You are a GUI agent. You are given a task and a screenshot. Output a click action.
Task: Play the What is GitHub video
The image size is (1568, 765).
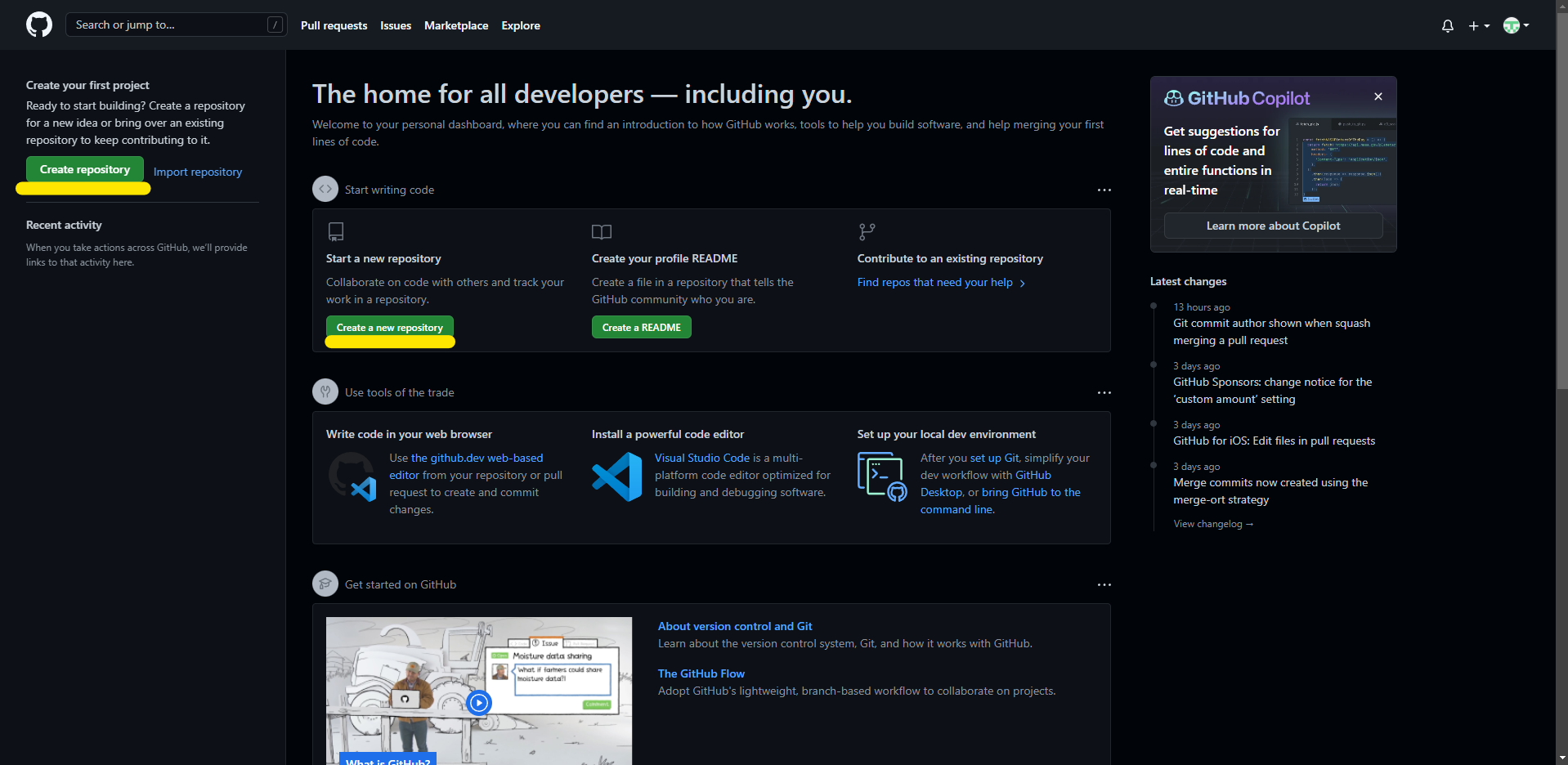(x=479, y=702)
